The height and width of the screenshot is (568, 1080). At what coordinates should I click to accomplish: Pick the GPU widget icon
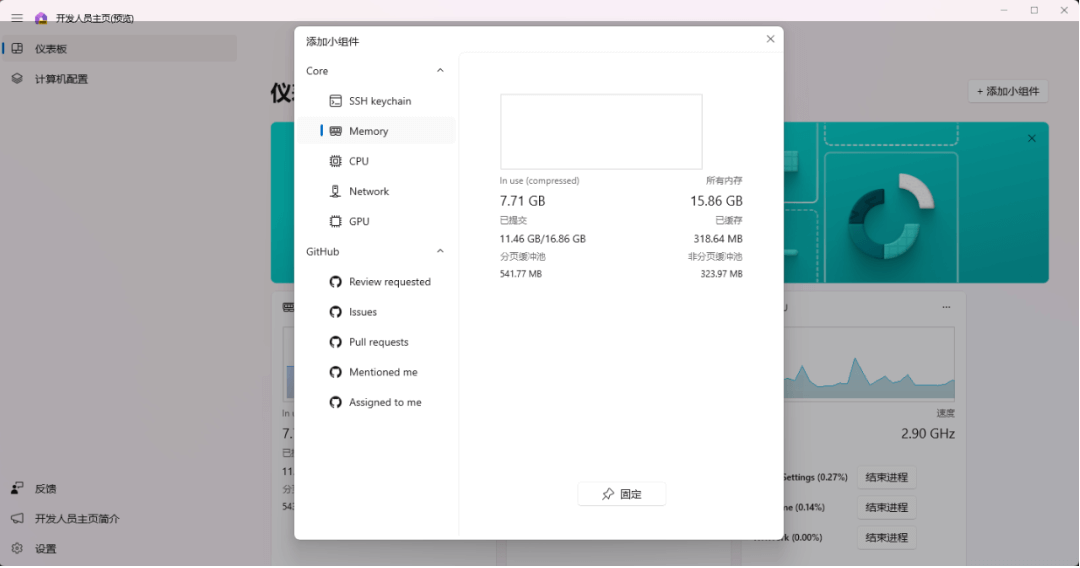tap(336, 221)
